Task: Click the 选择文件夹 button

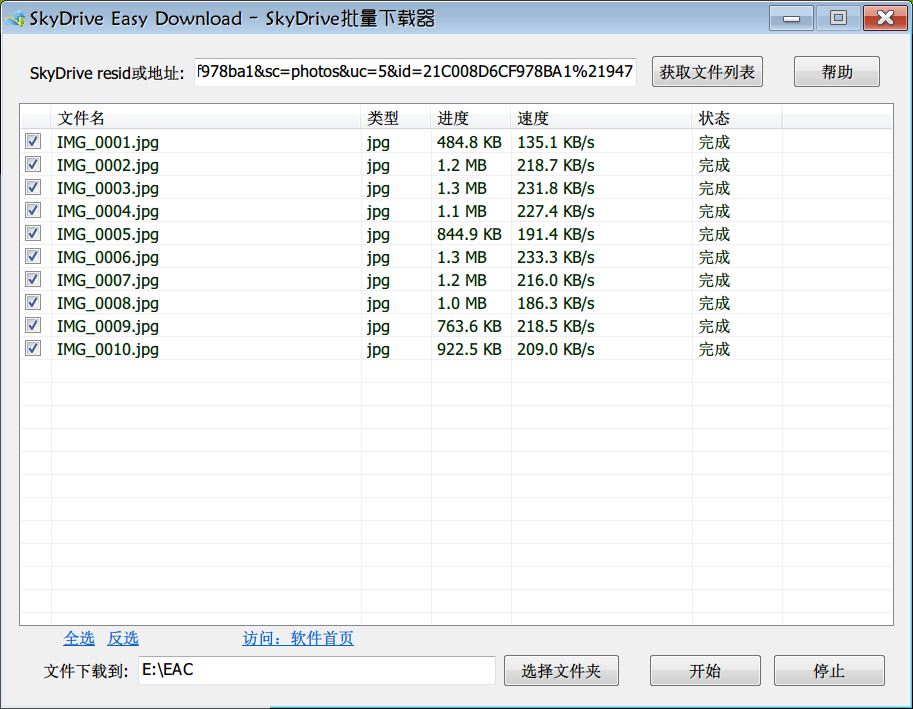Action: [561, 671]
